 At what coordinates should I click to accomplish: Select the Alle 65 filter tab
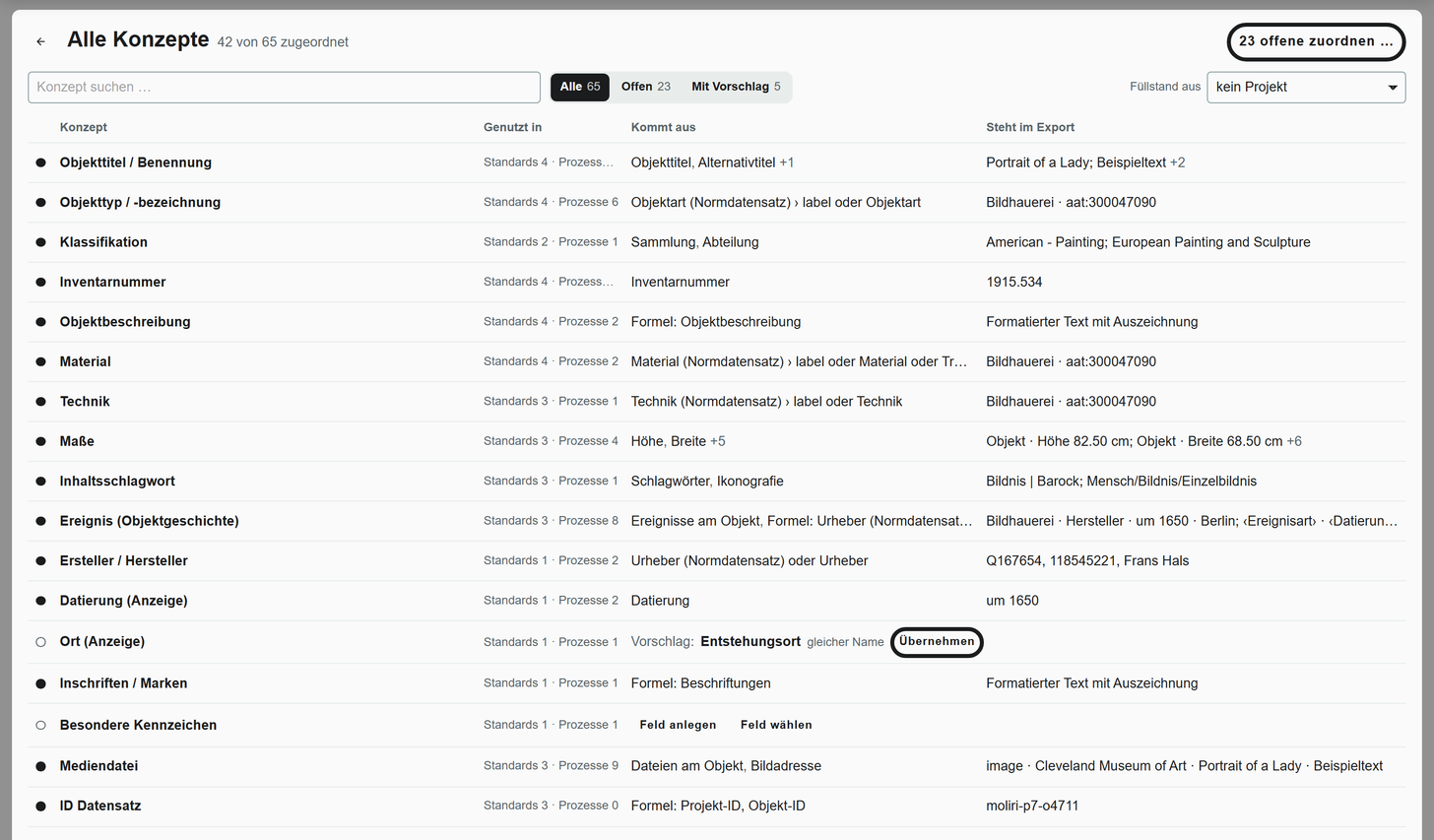coord(580,87)
